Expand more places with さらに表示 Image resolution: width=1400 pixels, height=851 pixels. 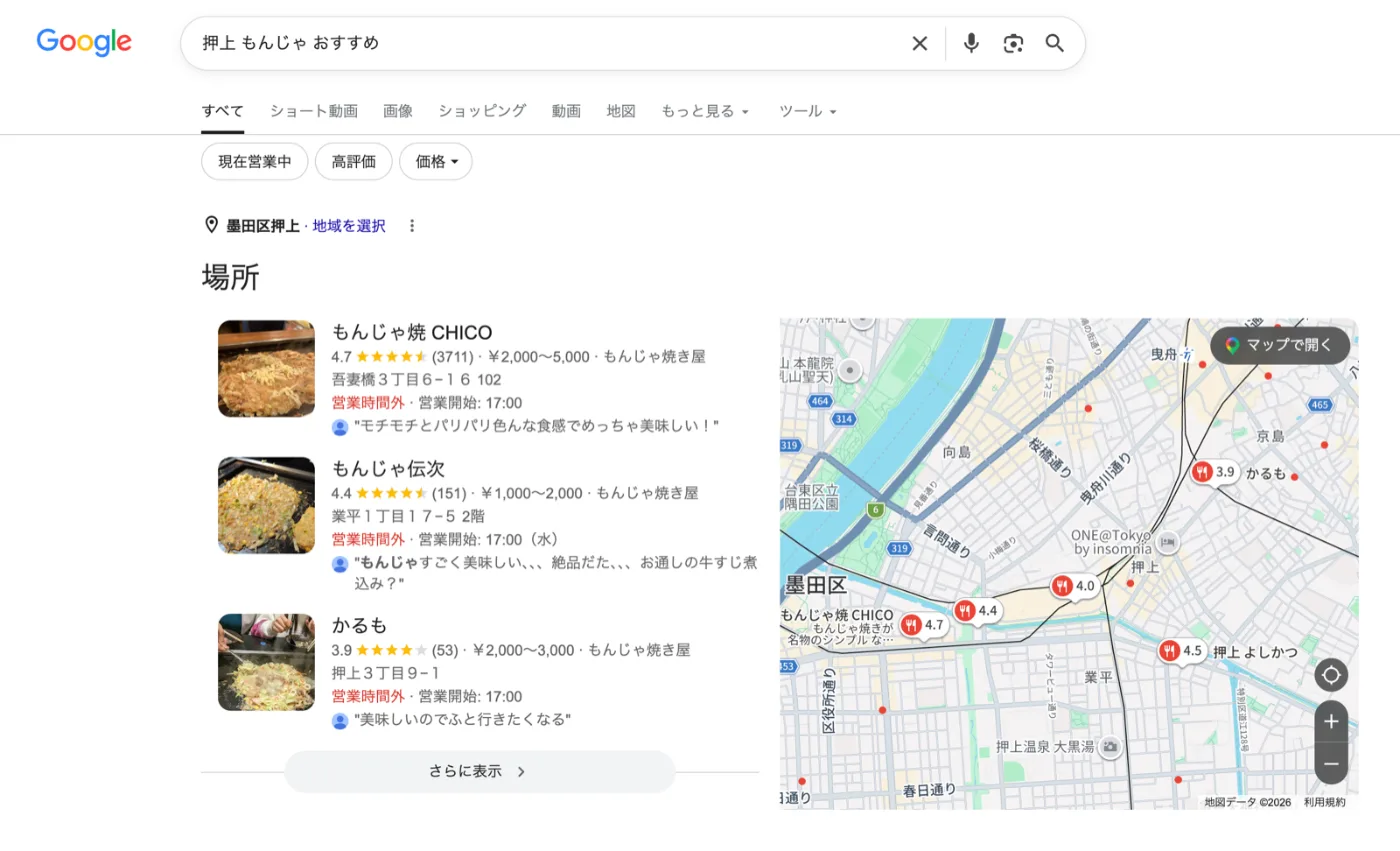pos(480,772)
